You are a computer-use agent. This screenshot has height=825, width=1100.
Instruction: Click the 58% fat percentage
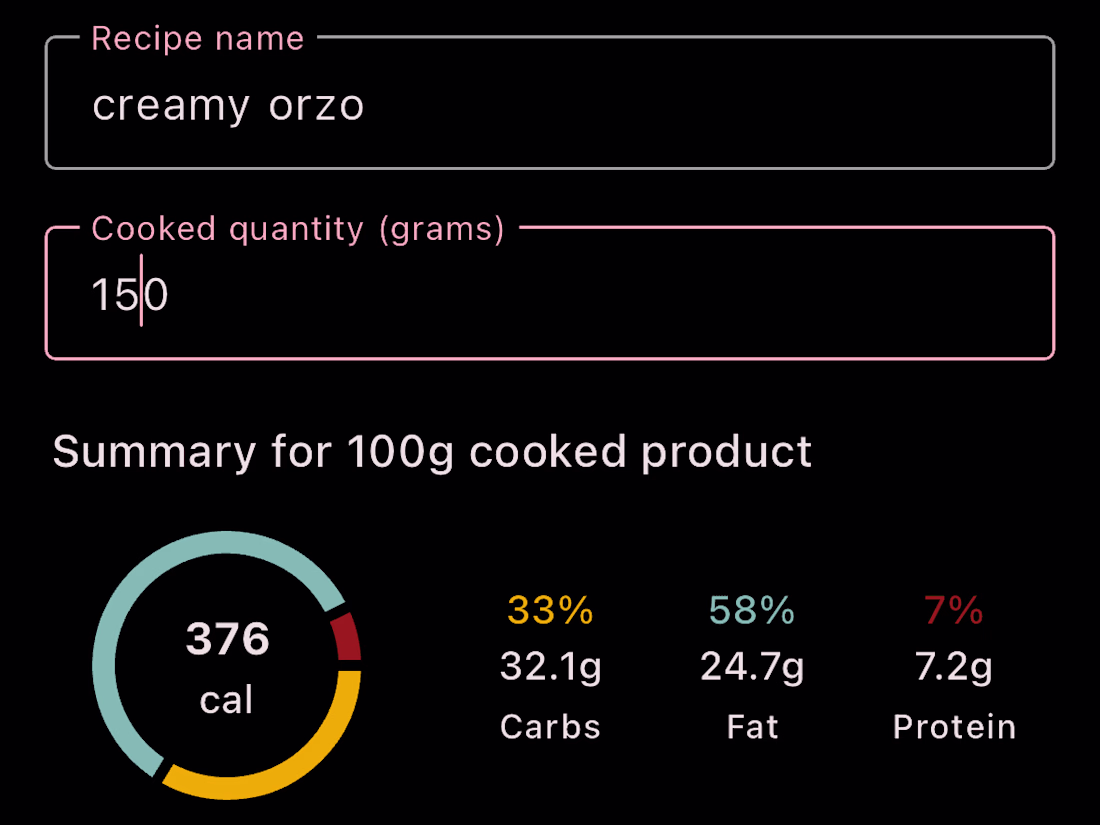[752, 610]
